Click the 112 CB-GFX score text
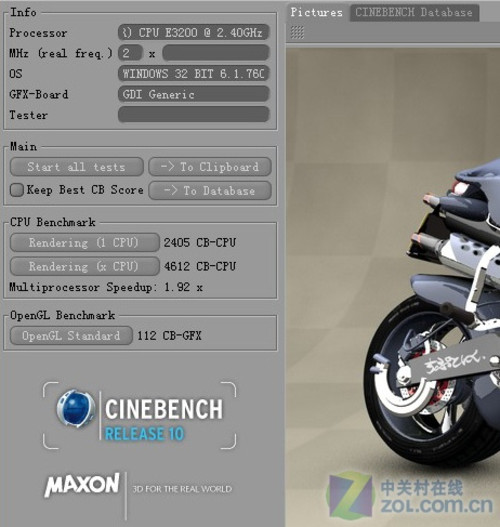Image resolution: width=500 pixels, height=527 pixels. [169, 335]
